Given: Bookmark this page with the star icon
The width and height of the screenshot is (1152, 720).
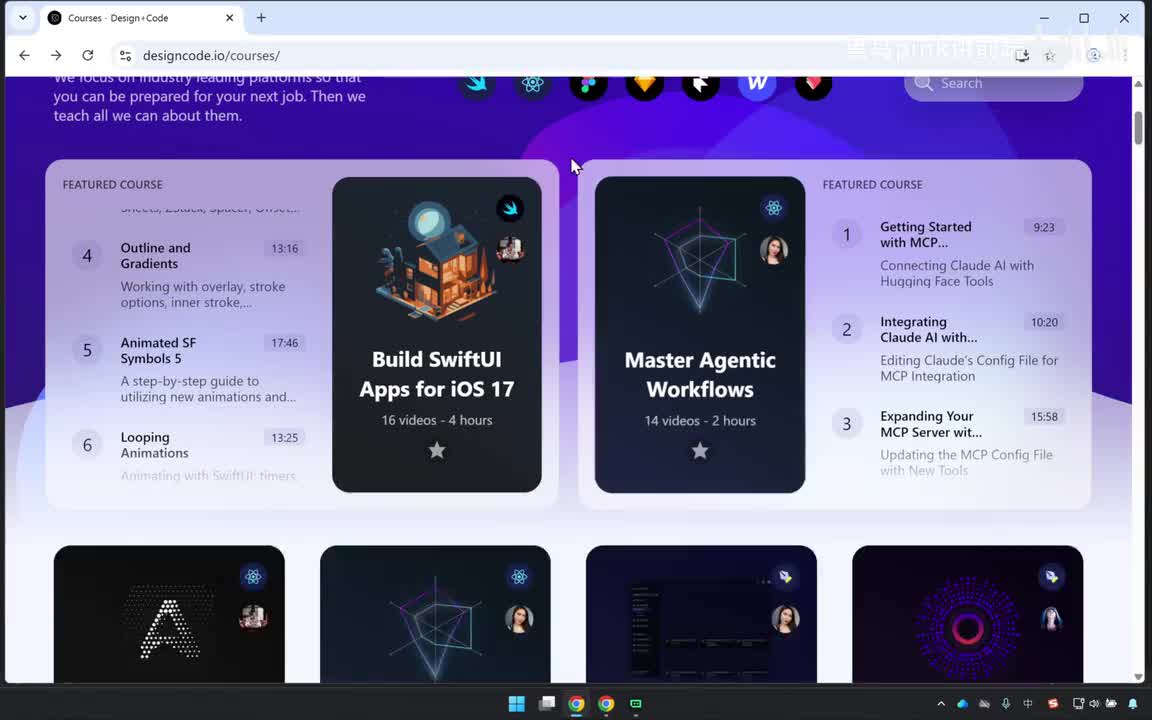Looking at the screenshot, I should pyautogui.click(x=1050, y=55).
